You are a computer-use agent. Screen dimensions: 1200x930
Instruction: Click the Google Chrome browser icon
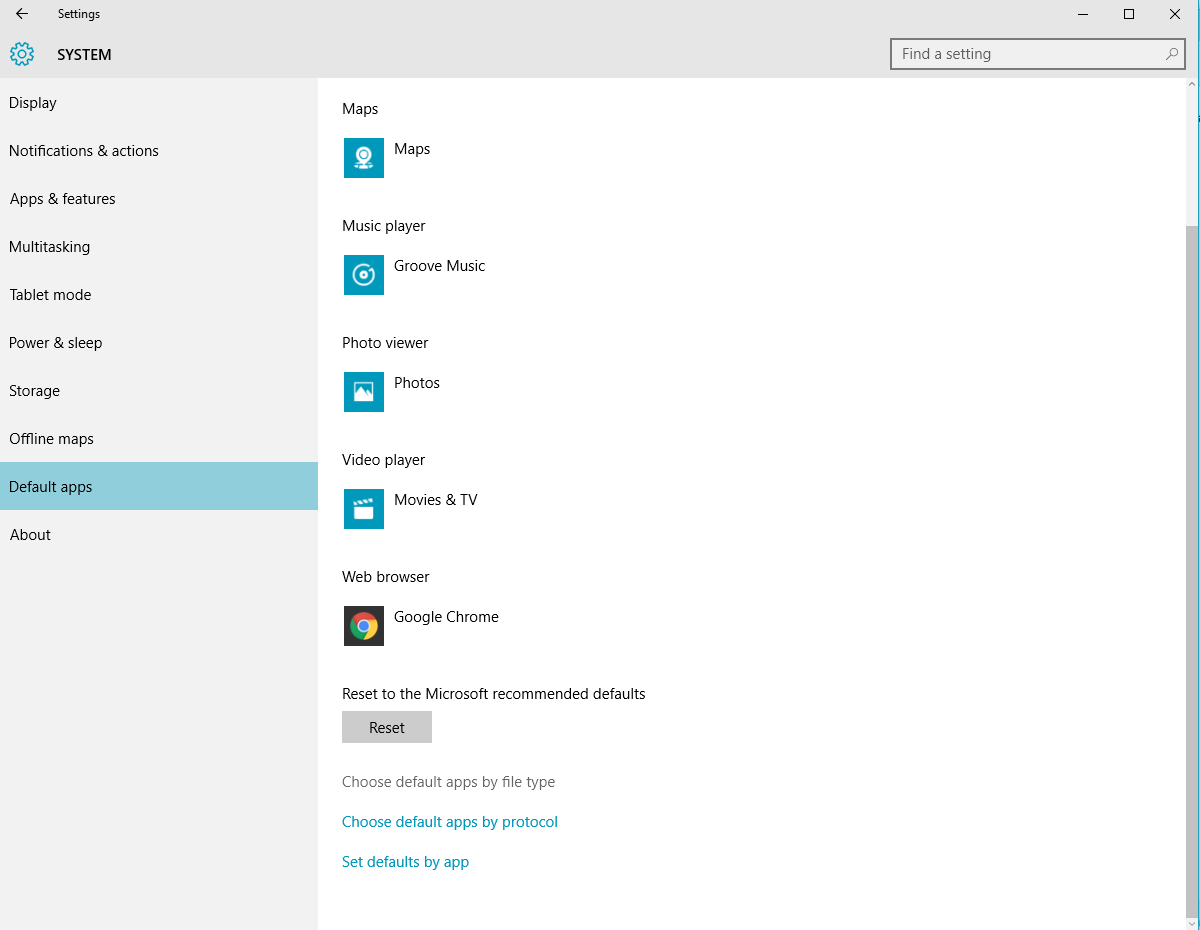[x=363, y=626]
